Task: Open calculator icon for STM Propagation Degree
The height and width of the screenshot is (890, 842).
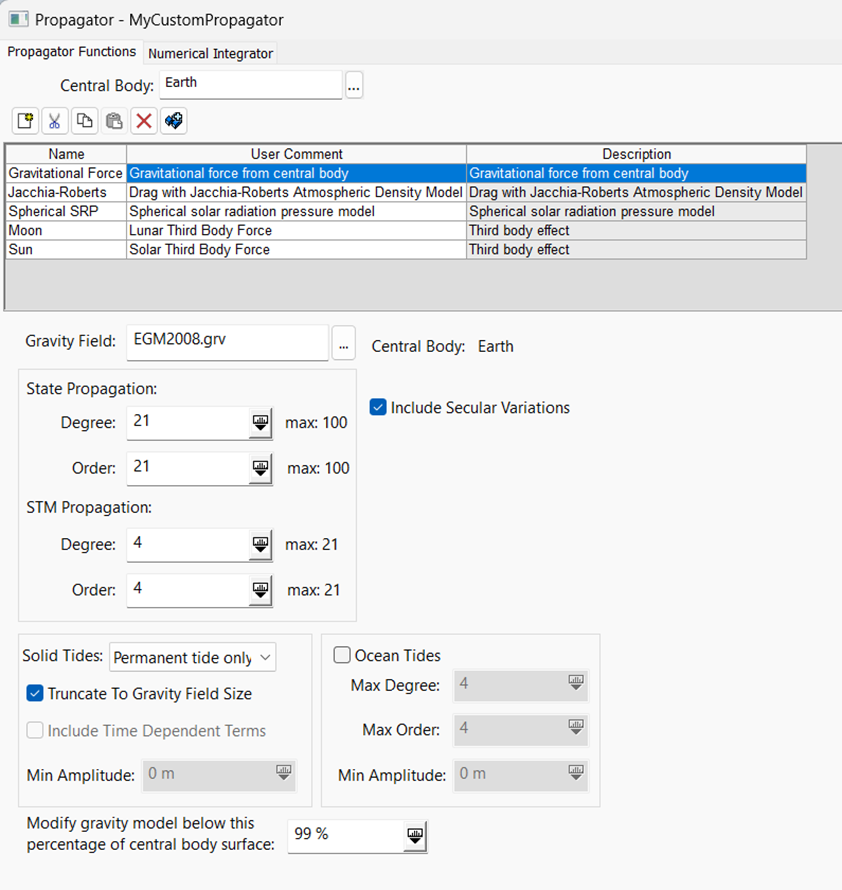Action: coord(261,544)
